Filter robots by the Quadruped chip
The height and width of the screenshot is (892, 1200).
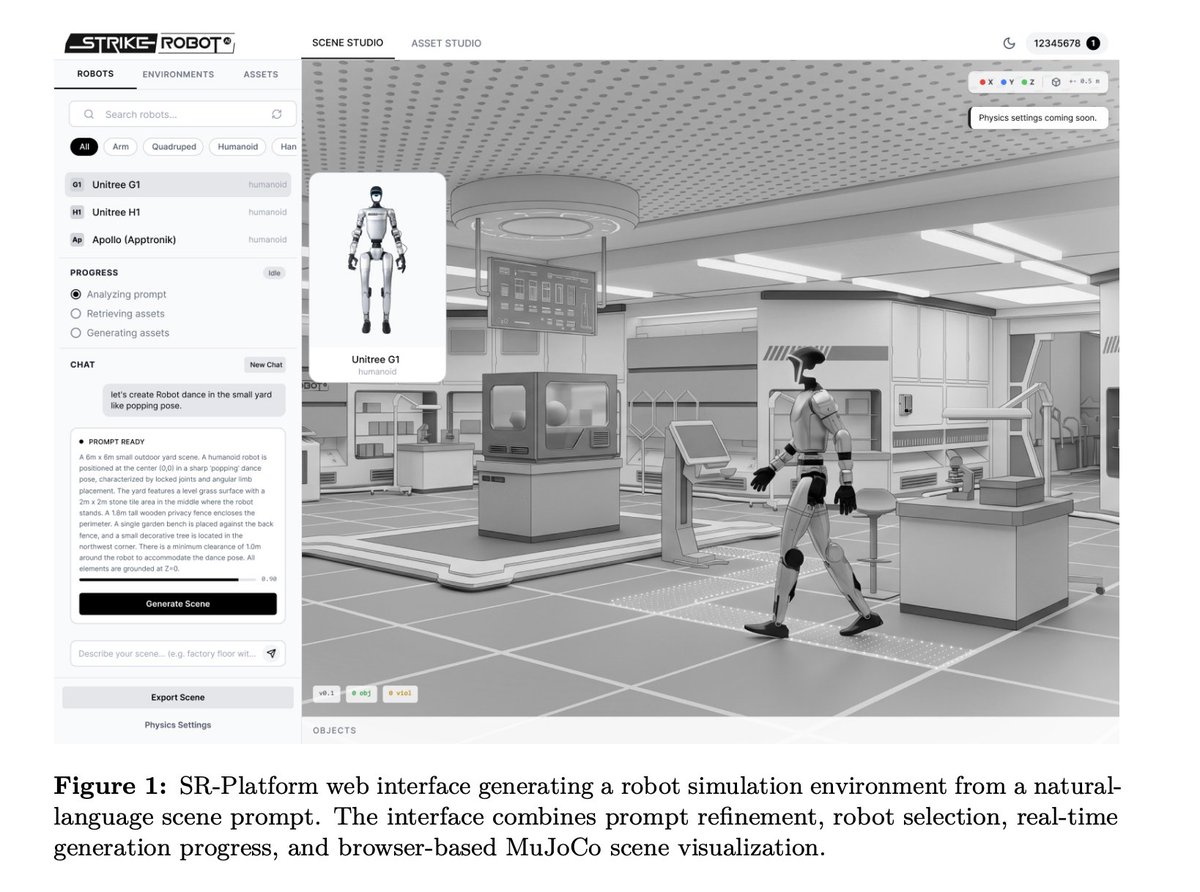(172, 147)
